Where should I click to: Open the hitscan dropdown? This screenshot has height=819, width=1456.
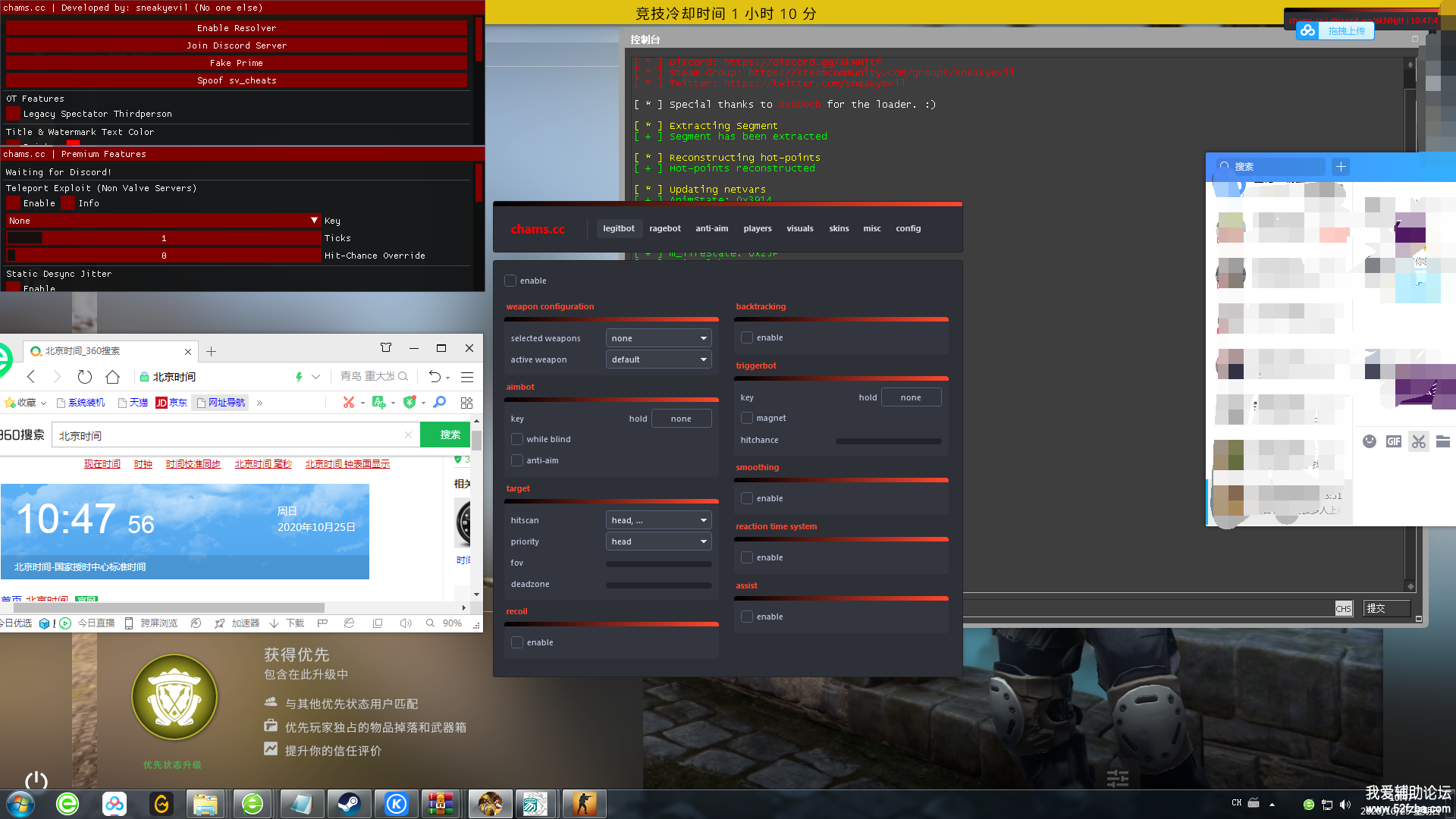[x=657, y=521]
